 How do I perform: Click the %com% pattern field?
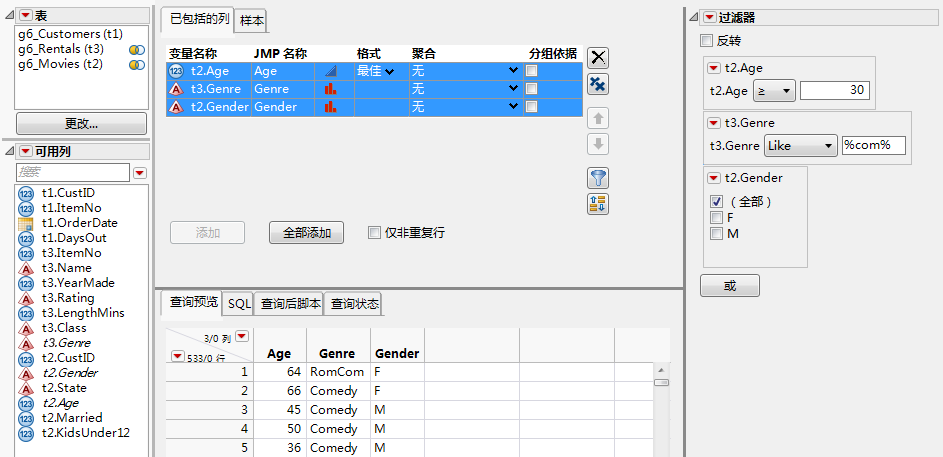pos(873,146)
